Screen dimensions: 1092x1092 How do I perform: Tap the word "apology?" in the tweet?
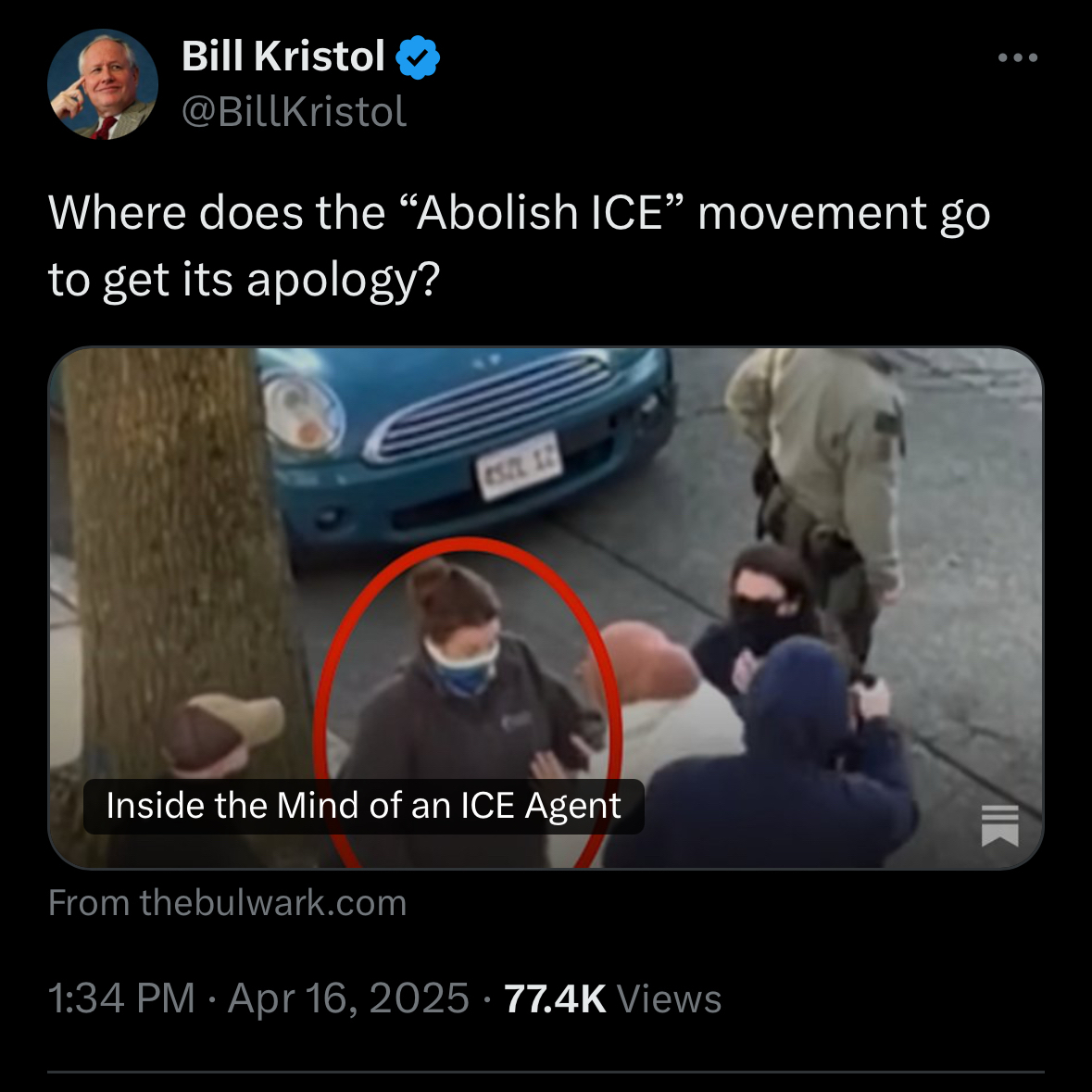point(344,280)
